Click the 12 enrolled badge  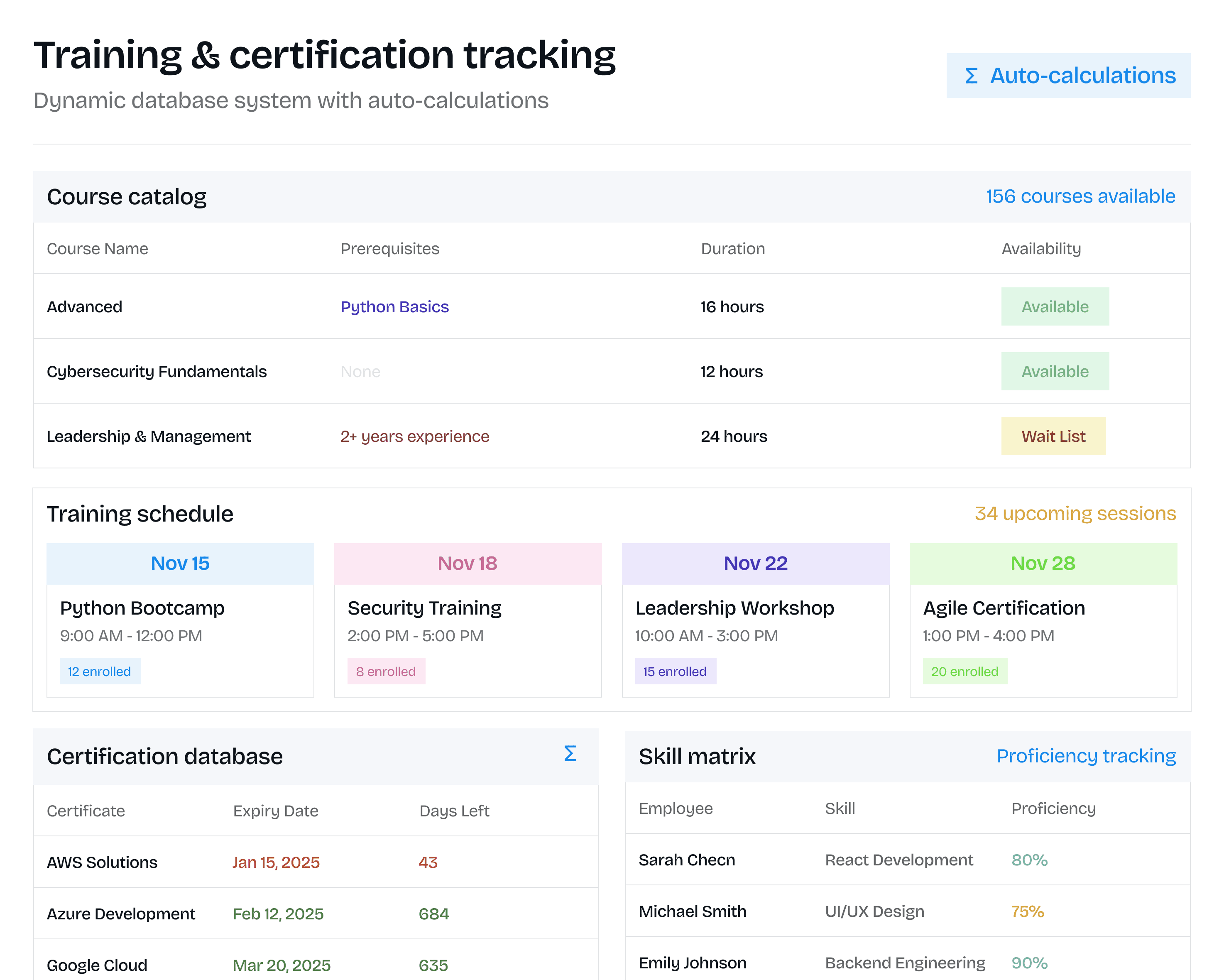tap(99, 671)
